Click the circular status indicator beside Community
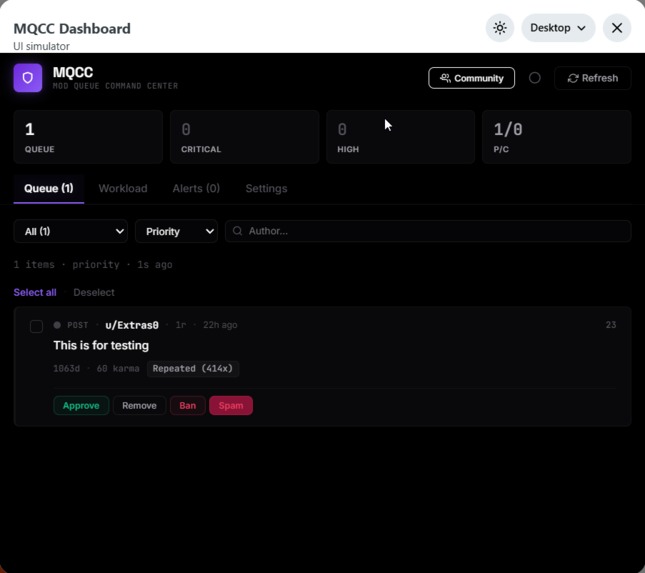This screenshot has height=573, width=645. [x=534, y=78]
